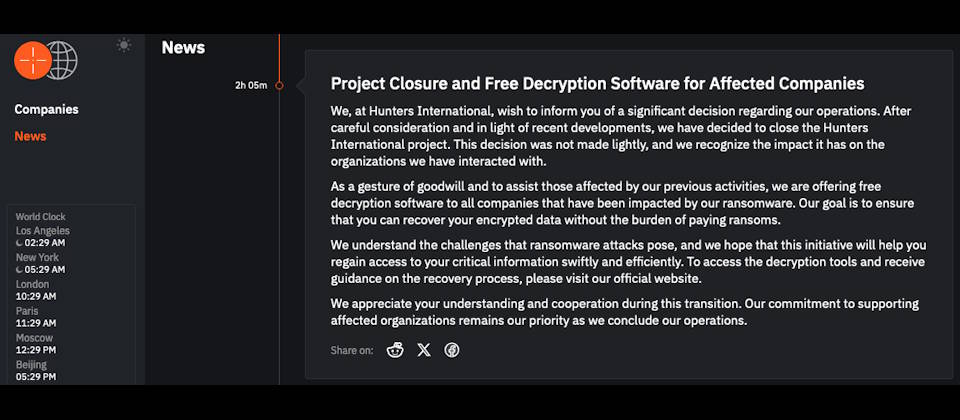Image resolution: width=960 pixels, height=420 pixels.
Task: Share the post on Reddit
Action: (396, 350)
